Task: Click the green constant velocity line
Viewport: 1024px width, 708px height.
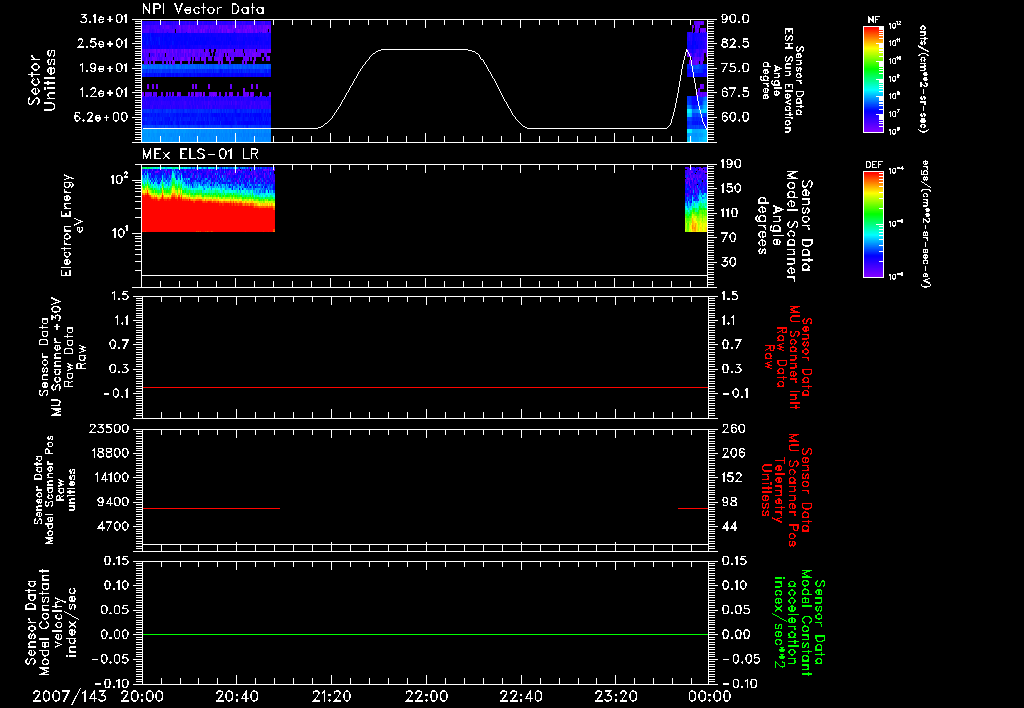Action: pyautogui.click(x=424, y=634)
